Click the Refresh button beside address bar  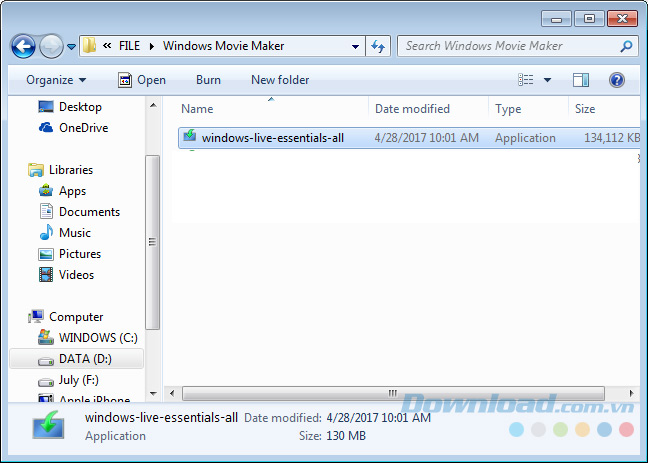point(379,46)
